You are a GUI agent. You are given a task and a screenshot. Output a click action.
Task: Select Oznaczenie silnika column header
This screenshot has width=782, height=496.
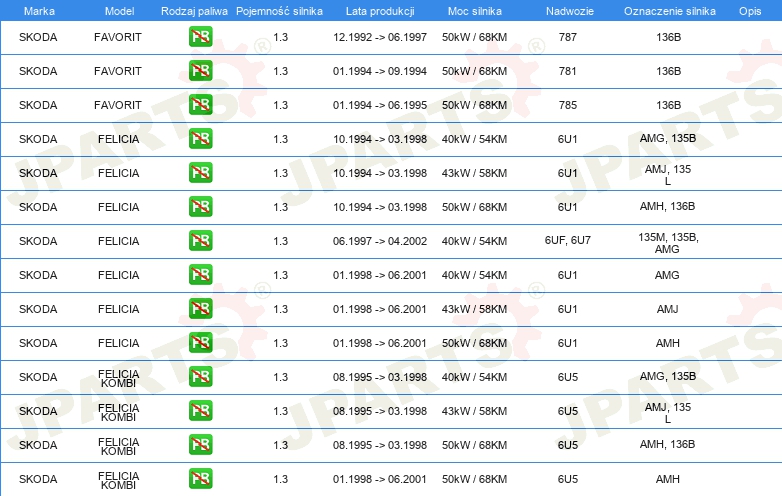[x=670, y=11]
